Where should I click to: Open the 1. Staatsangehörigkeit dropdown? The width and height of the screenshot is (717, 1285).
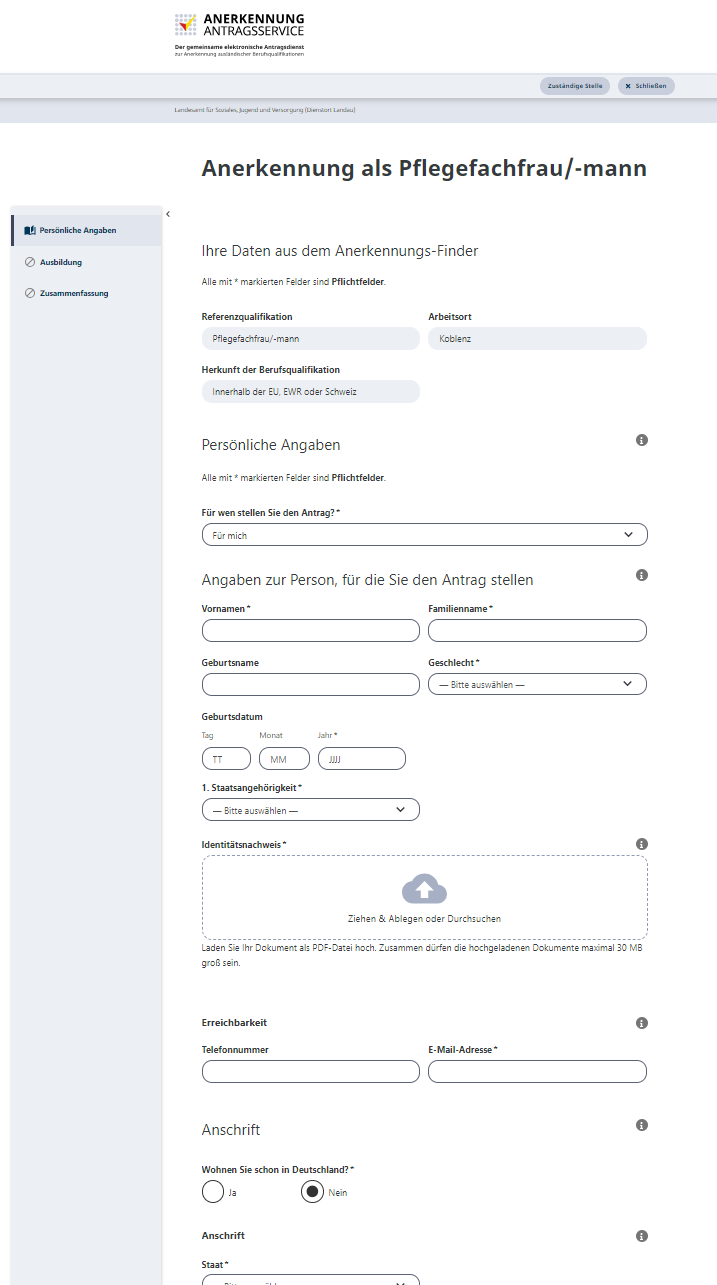tap(311, 809)
